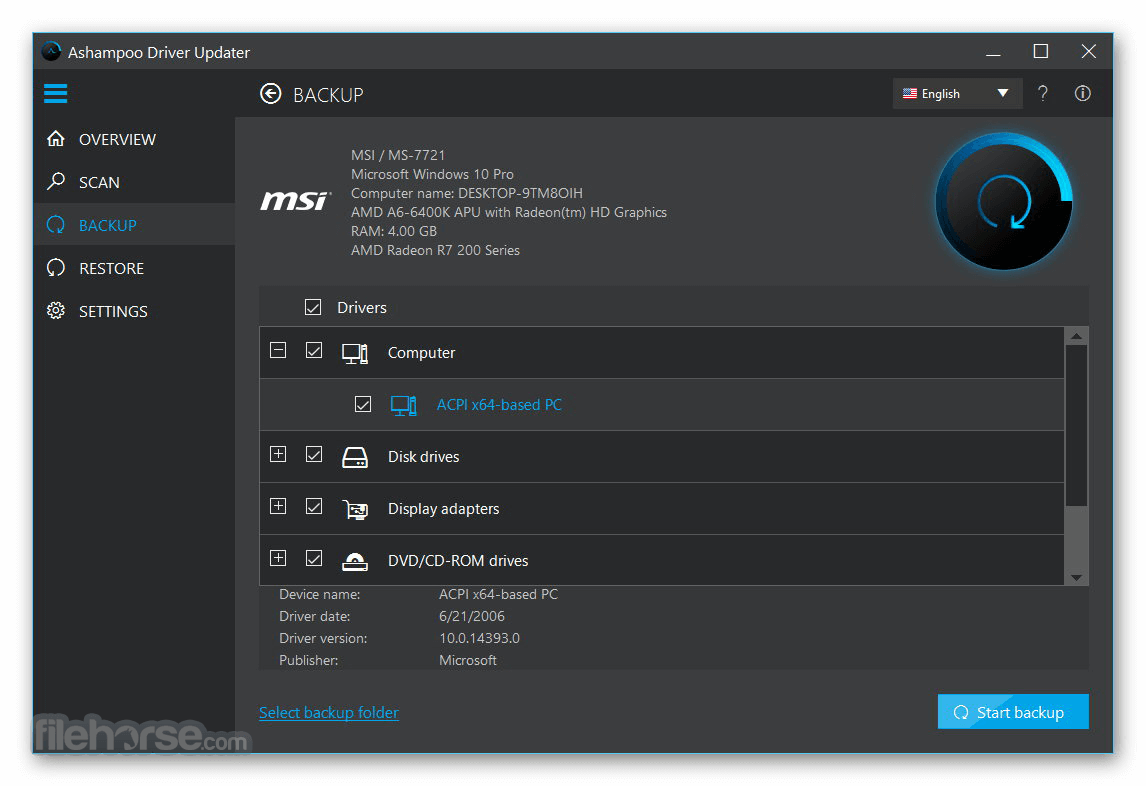1146x786 pixels.
Task: Close the Ashampoo Driver Updater window
Action: tap(1088, 51)
